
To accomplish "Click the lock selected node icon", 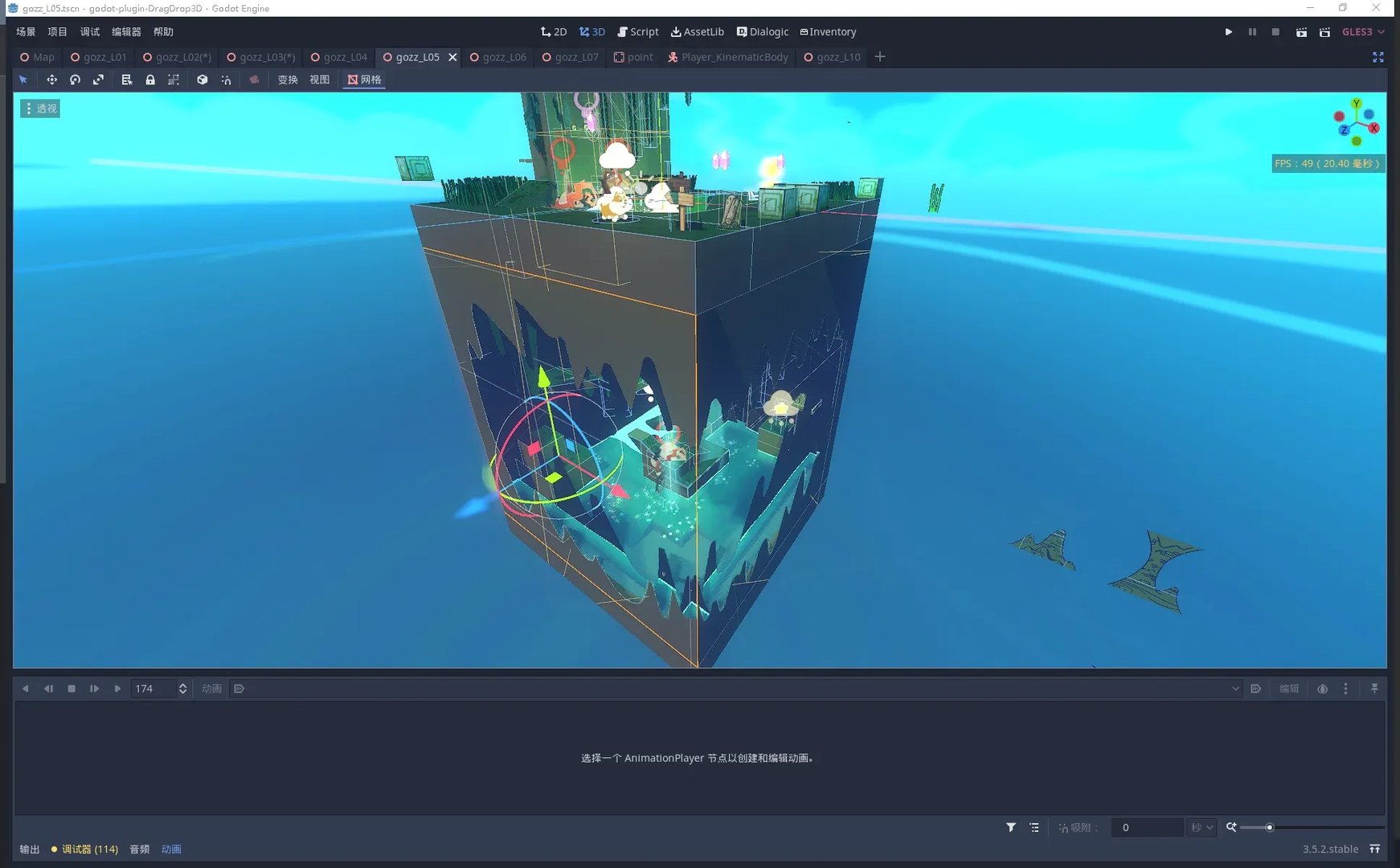I will [150, 80].
